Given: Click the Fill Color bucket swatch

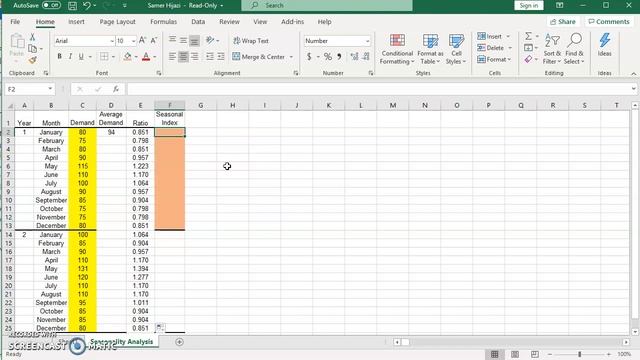Looking at the screenshot, I should 128,57.
